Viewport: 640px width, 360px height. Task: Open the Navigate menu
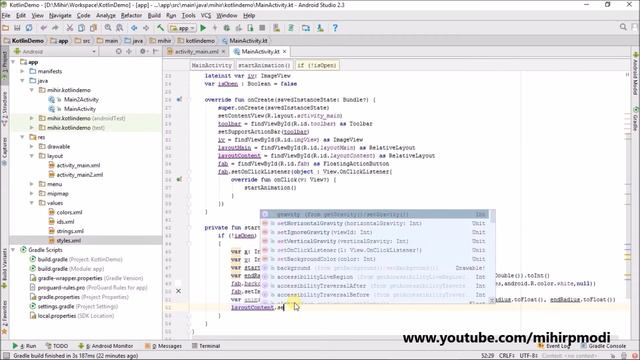(60, 16)
